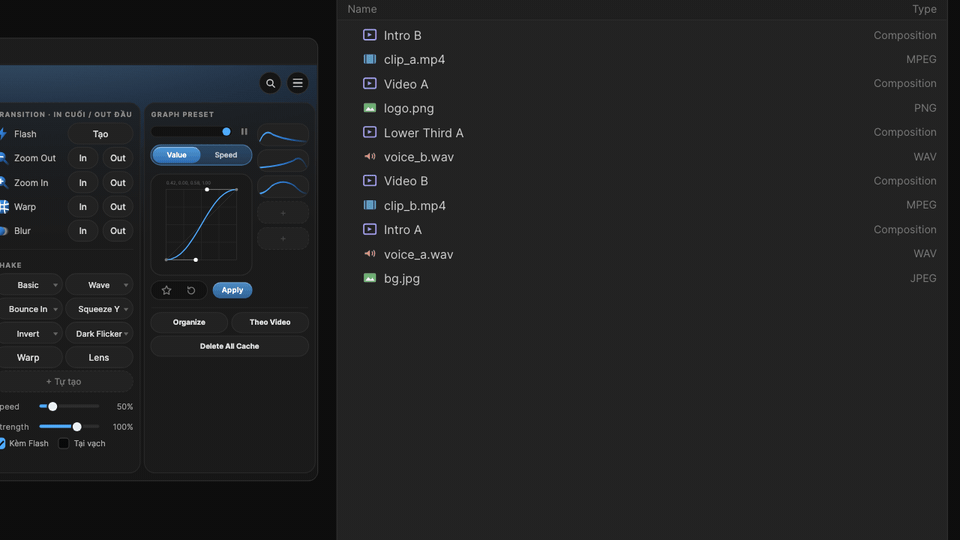
Task: Apply Zoom Out Out transition
Action: tap(118, 158)
